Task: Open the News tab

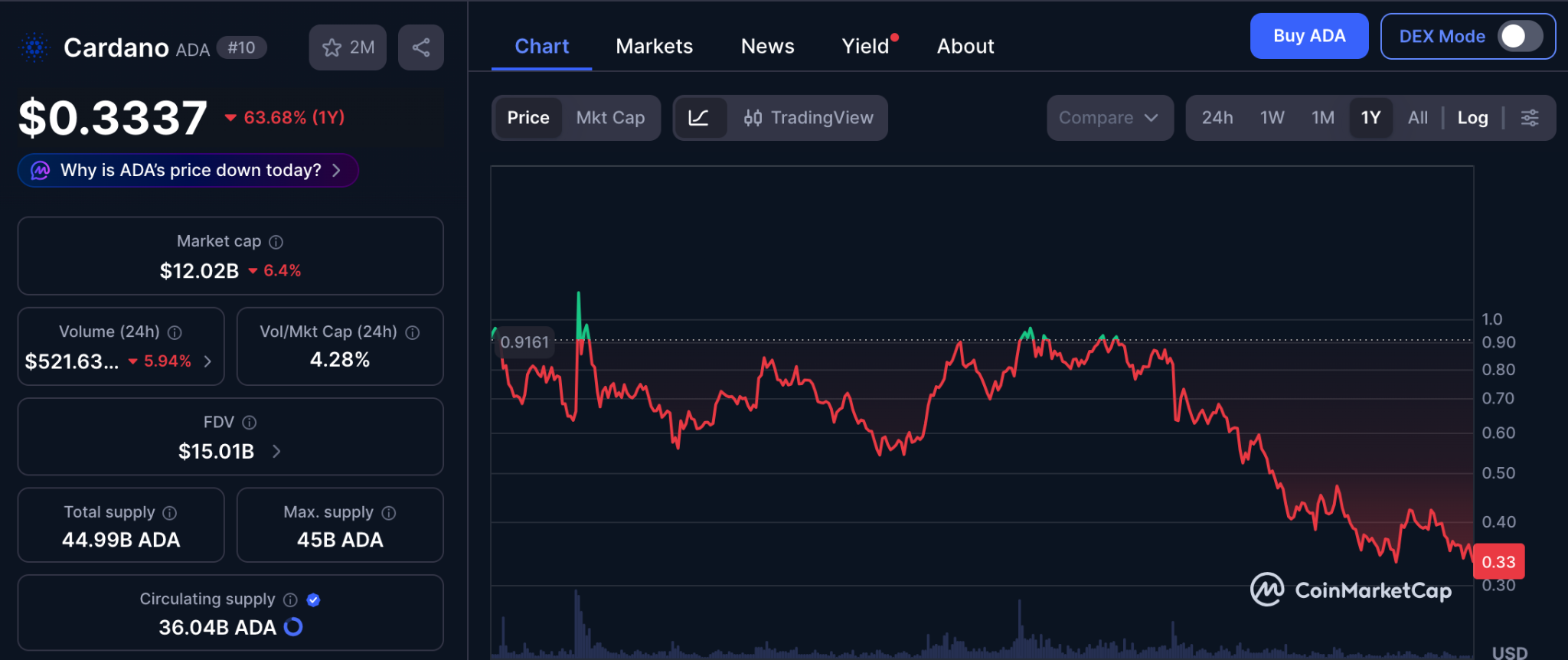Action: point(767,47)
